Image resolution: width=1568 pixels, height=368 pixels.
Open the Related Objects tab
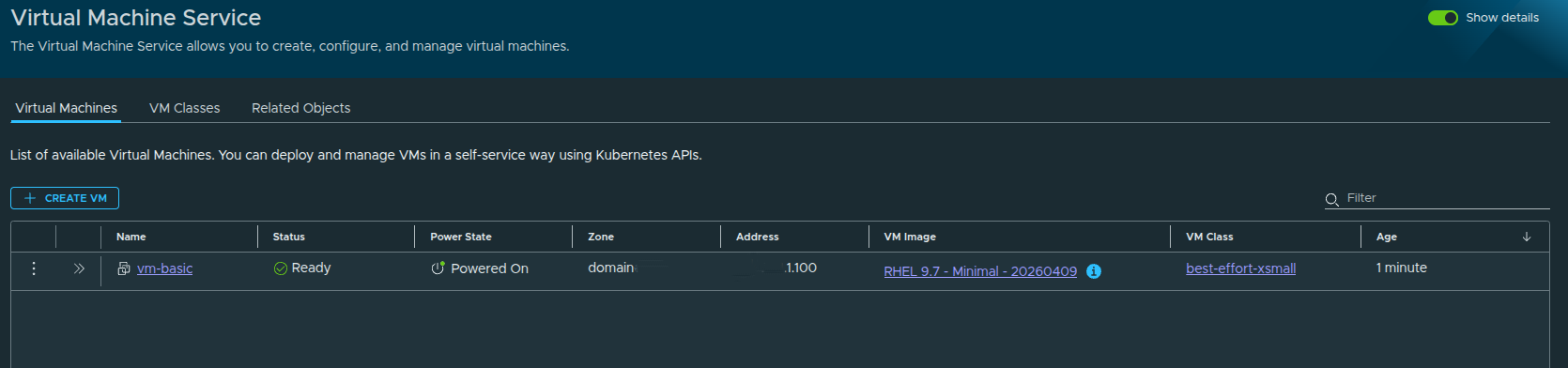click(x=300, y=108)
